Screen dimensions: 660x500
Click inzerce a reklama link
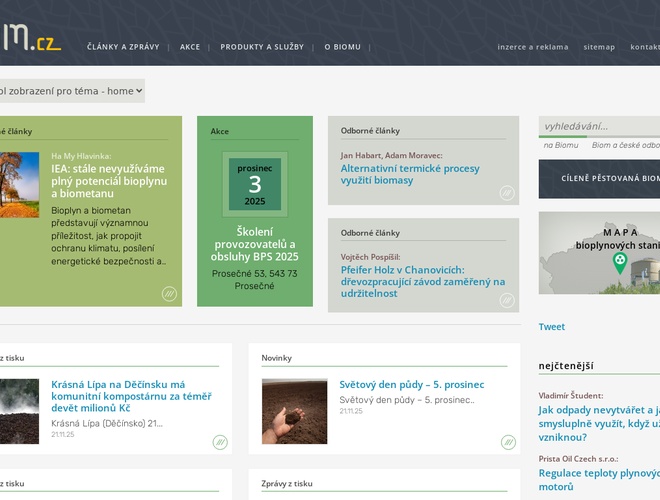point(533,47)
